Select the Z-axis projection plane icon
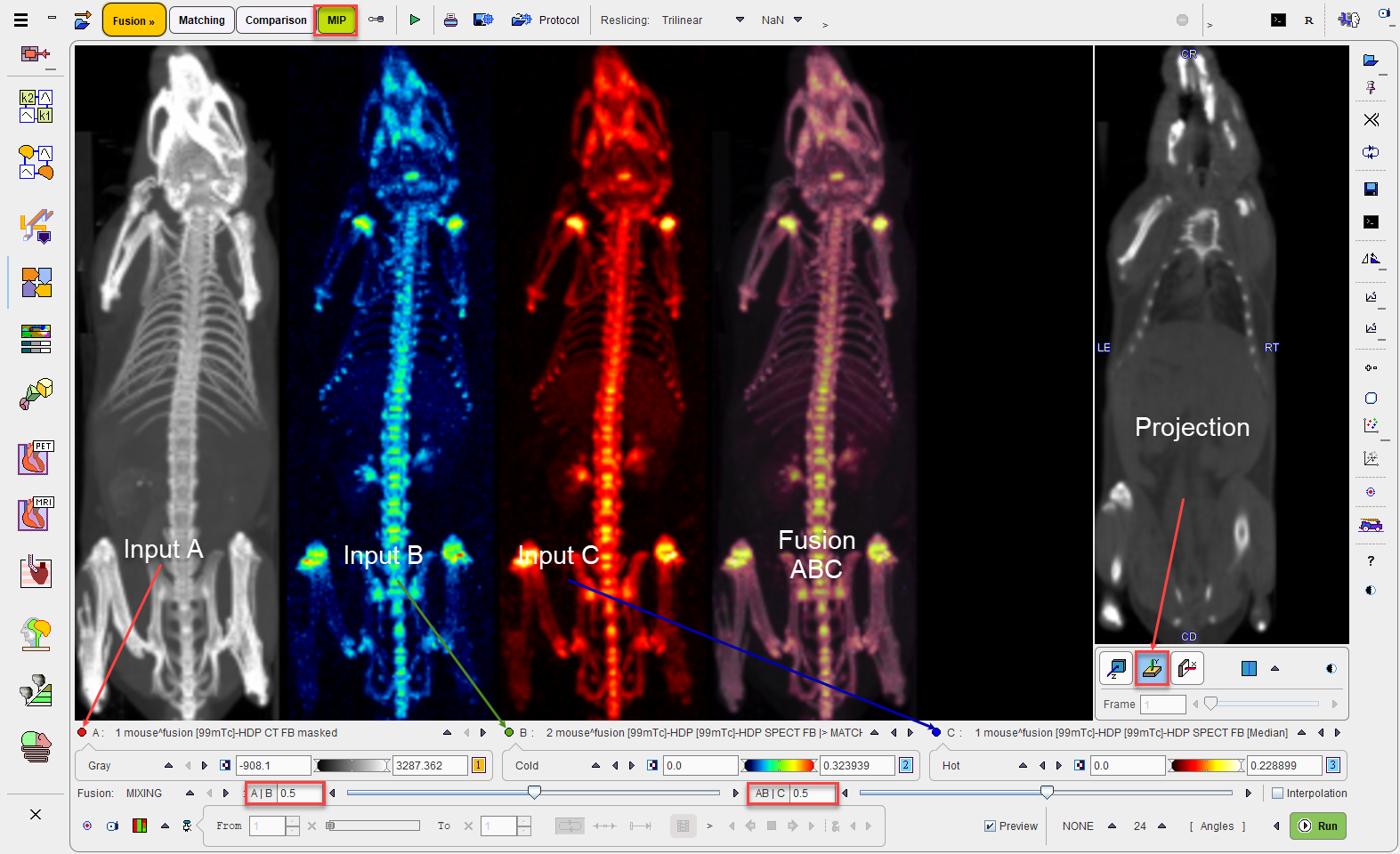 [x=1116, y=668]
